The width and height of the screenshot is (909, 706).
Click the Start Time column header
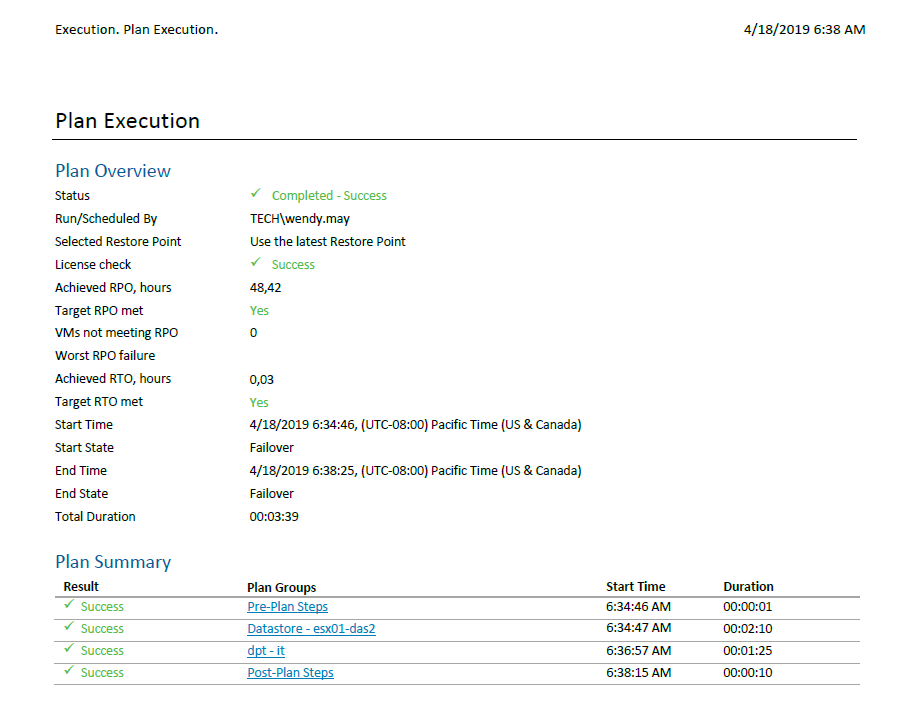(x=636, y=587)
